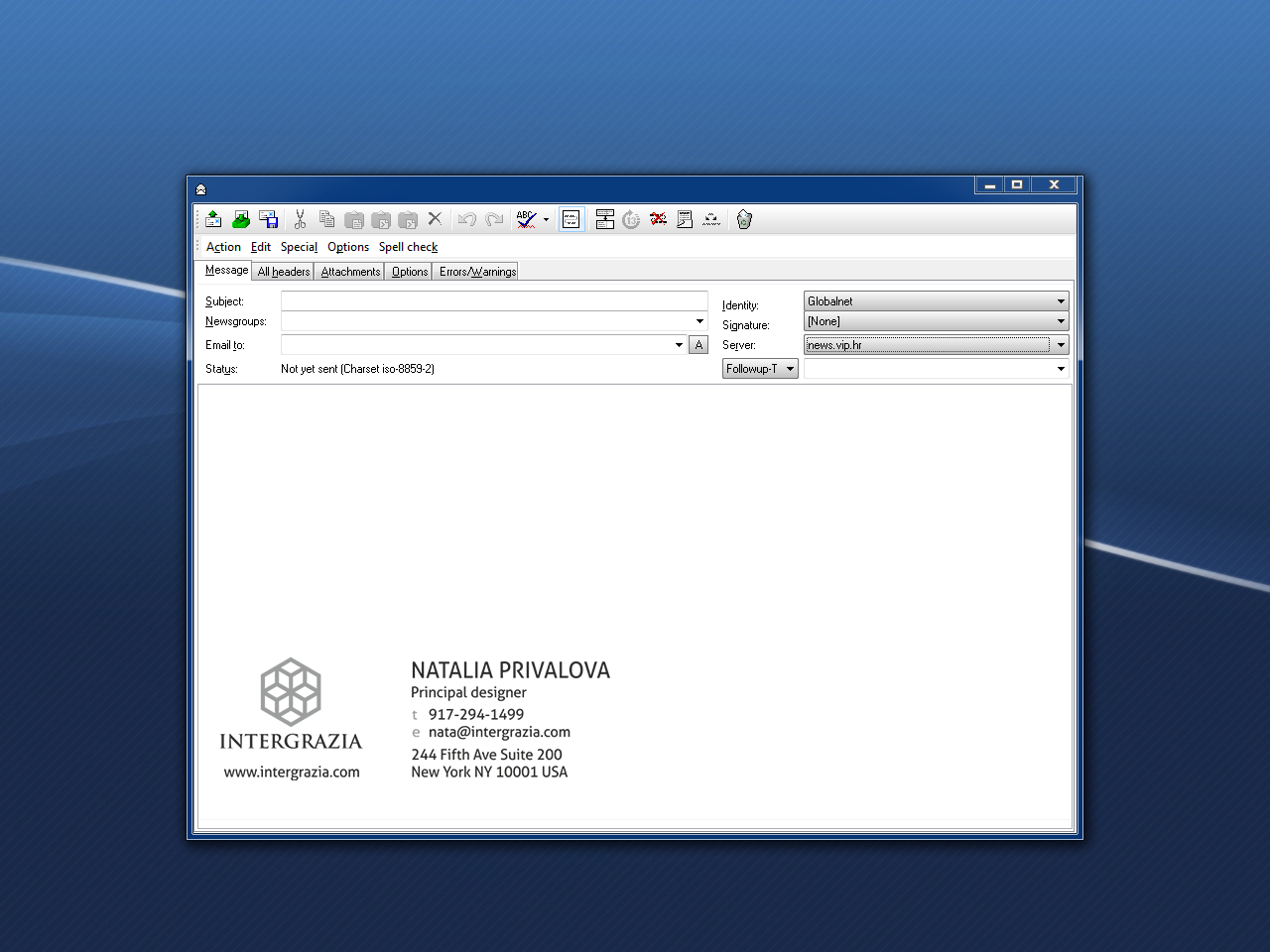Close the message window

coord(1054,184)
